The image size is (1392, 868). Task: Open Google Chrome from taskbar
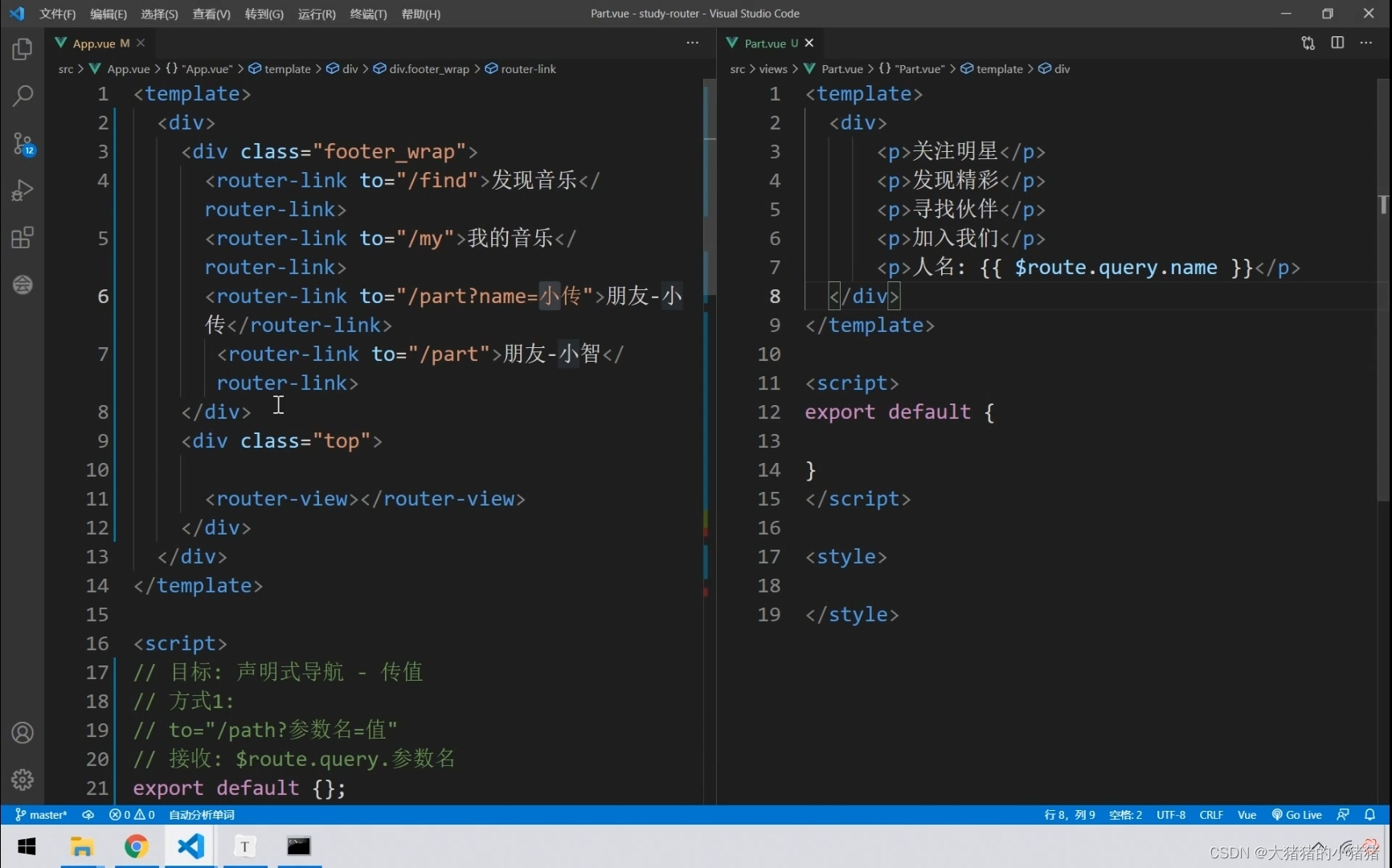(137, 846)
